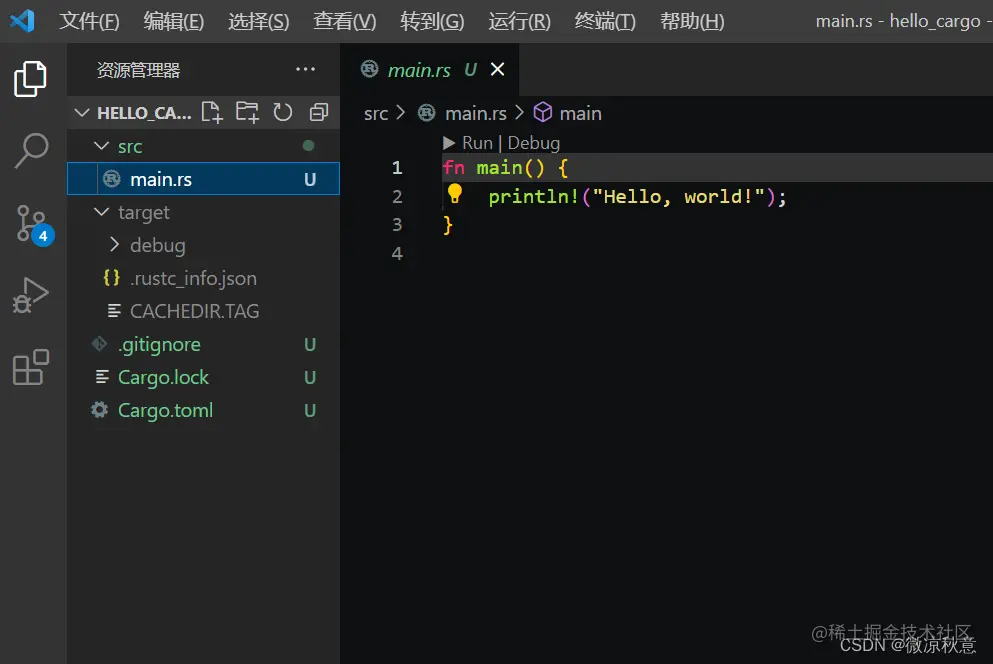
Task: Click the Rust icon on main.rs tab
Action: [x=369, y=68]
